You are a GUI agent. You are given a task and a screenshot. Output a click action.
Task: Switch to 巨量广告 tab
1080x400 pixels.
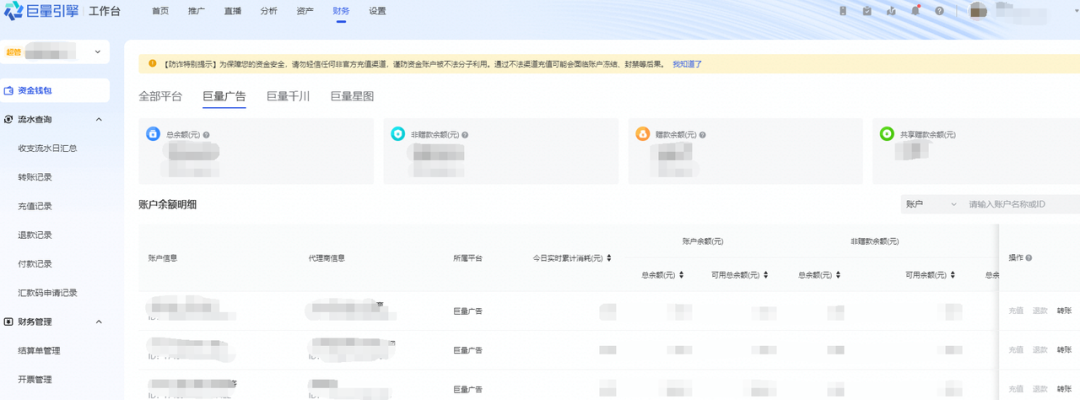224,96
